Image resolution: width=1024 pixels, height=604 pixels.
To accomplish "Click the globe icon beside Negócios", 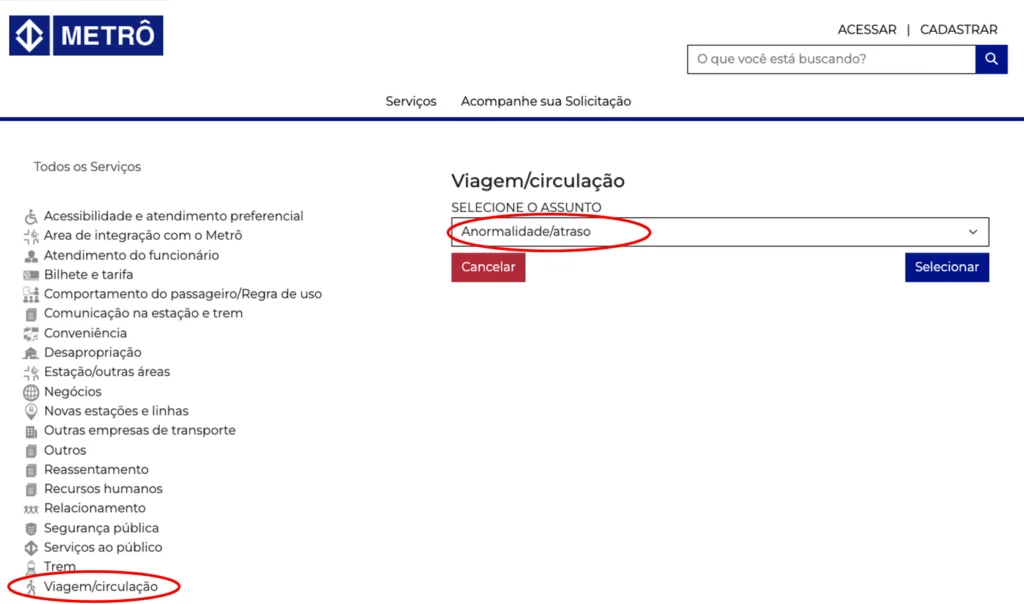I will point(31,392).
